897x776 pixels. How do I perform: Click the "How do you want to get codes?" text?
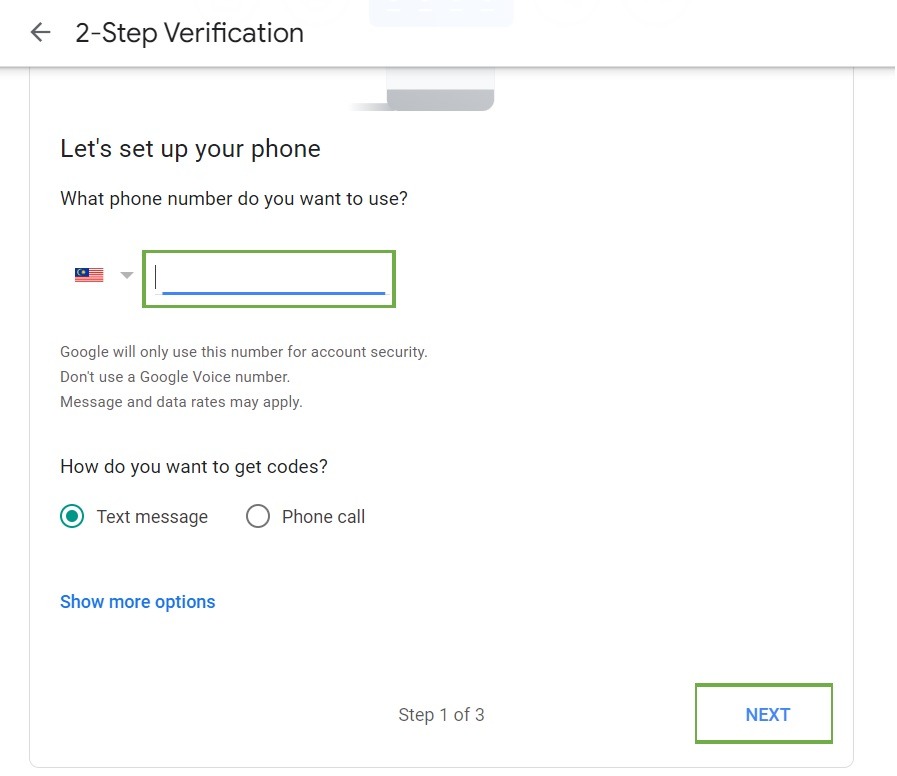coord(194,467)
